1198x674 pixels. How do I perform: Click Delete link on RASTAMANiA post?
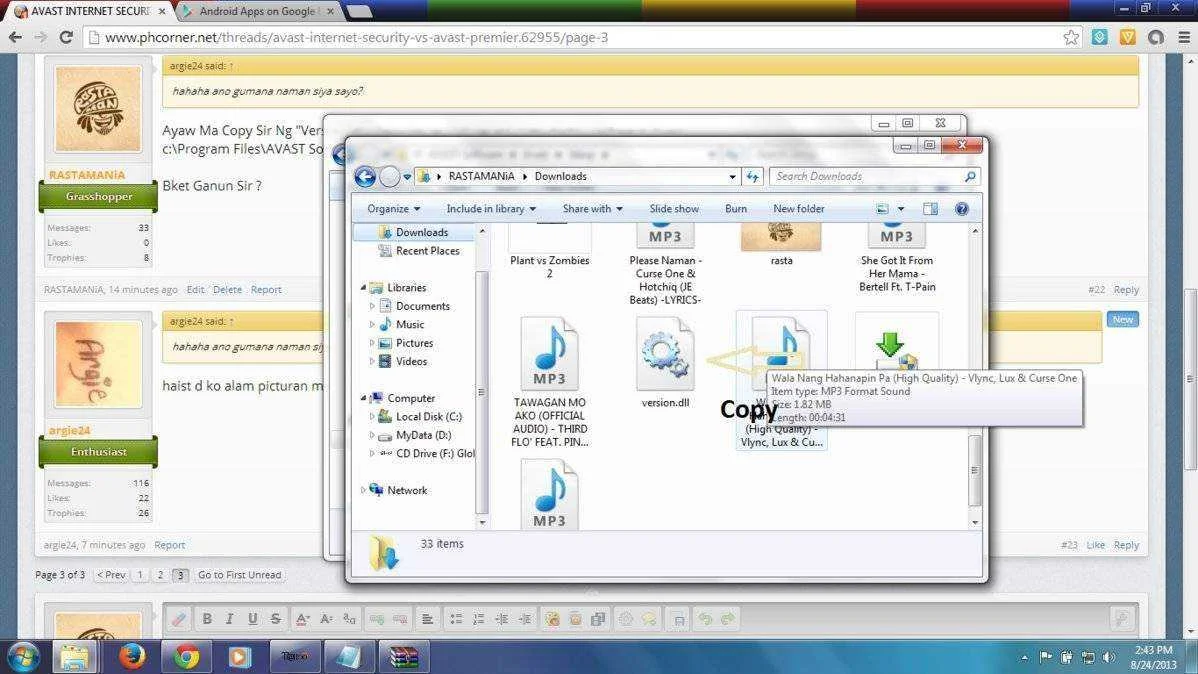point(227,290)
